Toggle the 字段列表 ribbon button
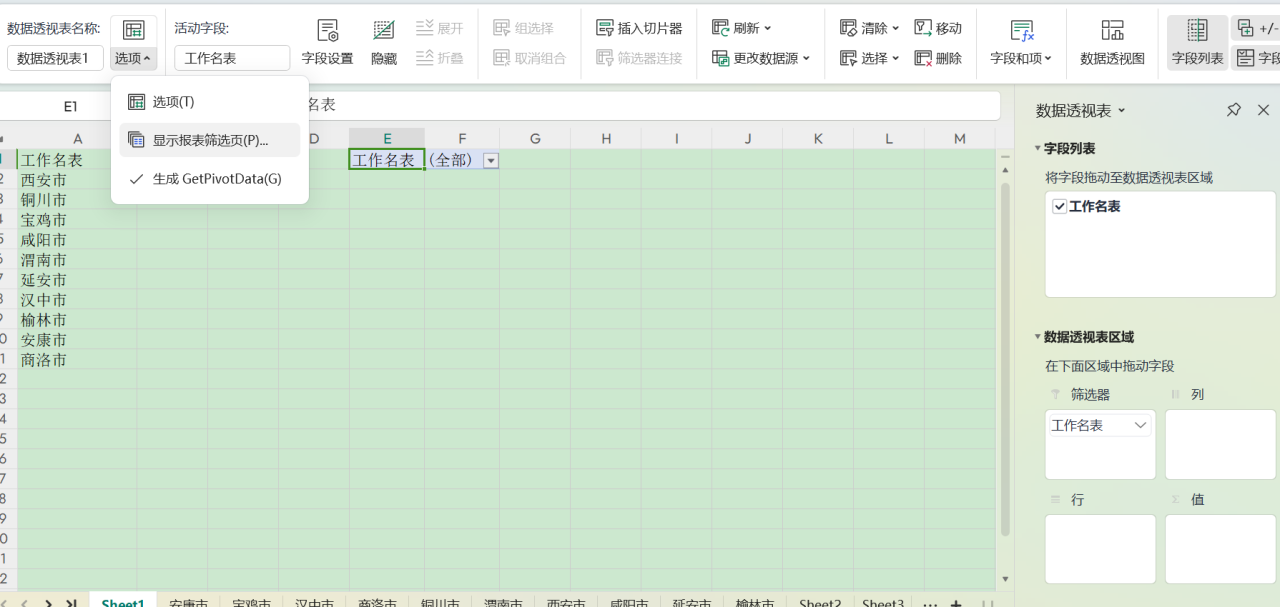 pos(1197,43)
